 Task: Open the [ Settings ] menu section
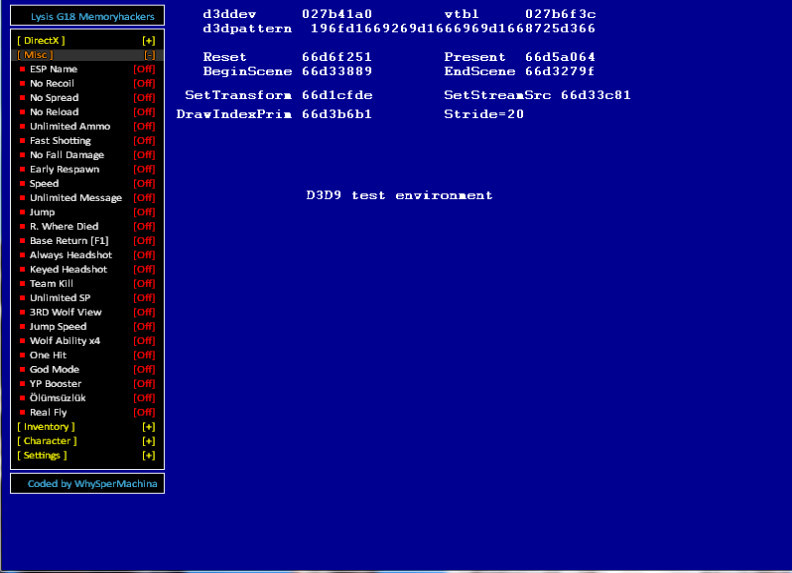(x=42, y=455)
